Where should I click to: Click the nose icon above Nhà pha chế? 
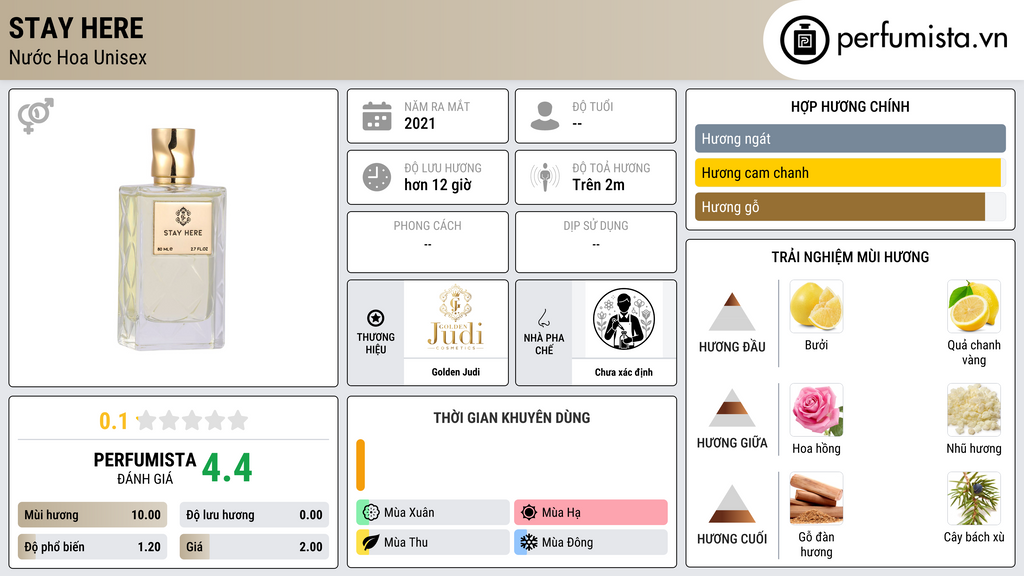543,318
